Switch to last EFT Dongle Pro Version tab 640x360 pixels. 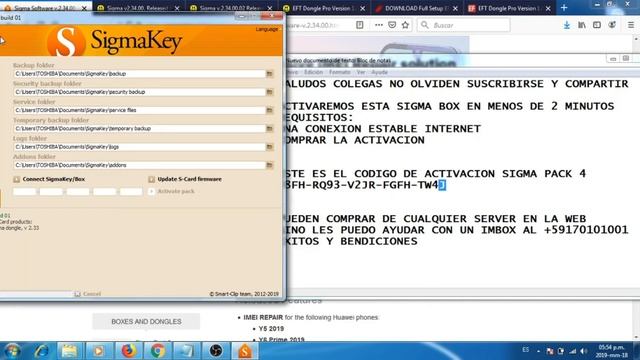[x=509, y=8]
